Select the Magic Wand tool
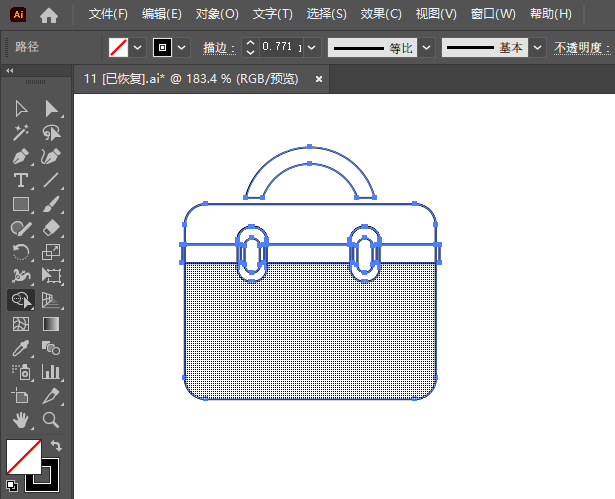This screenshot has height=499, width=615. tap(20, 132)
